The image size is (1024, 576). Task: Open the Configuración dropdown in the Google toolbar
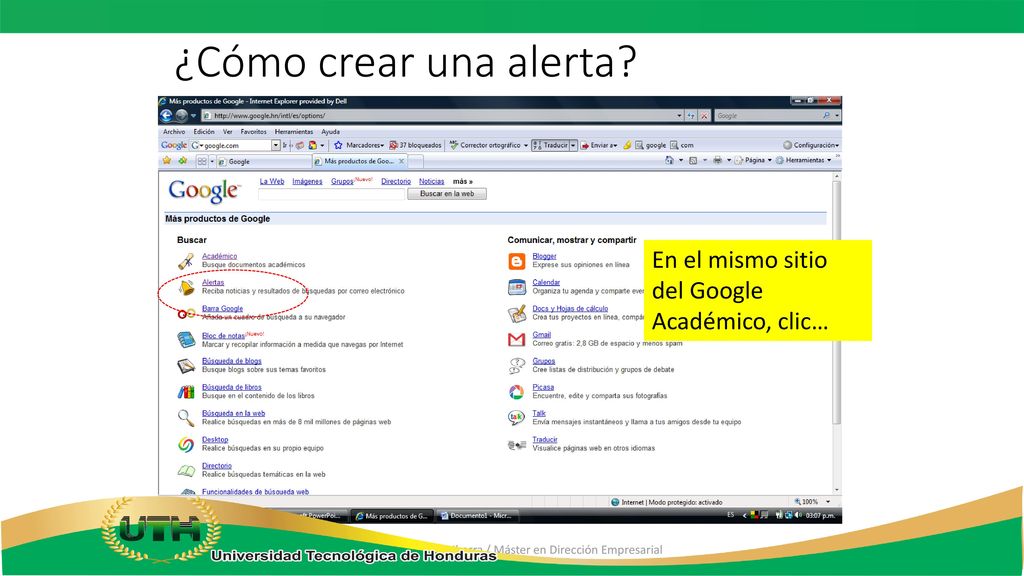pyautogui.click(x=811, y=145)
